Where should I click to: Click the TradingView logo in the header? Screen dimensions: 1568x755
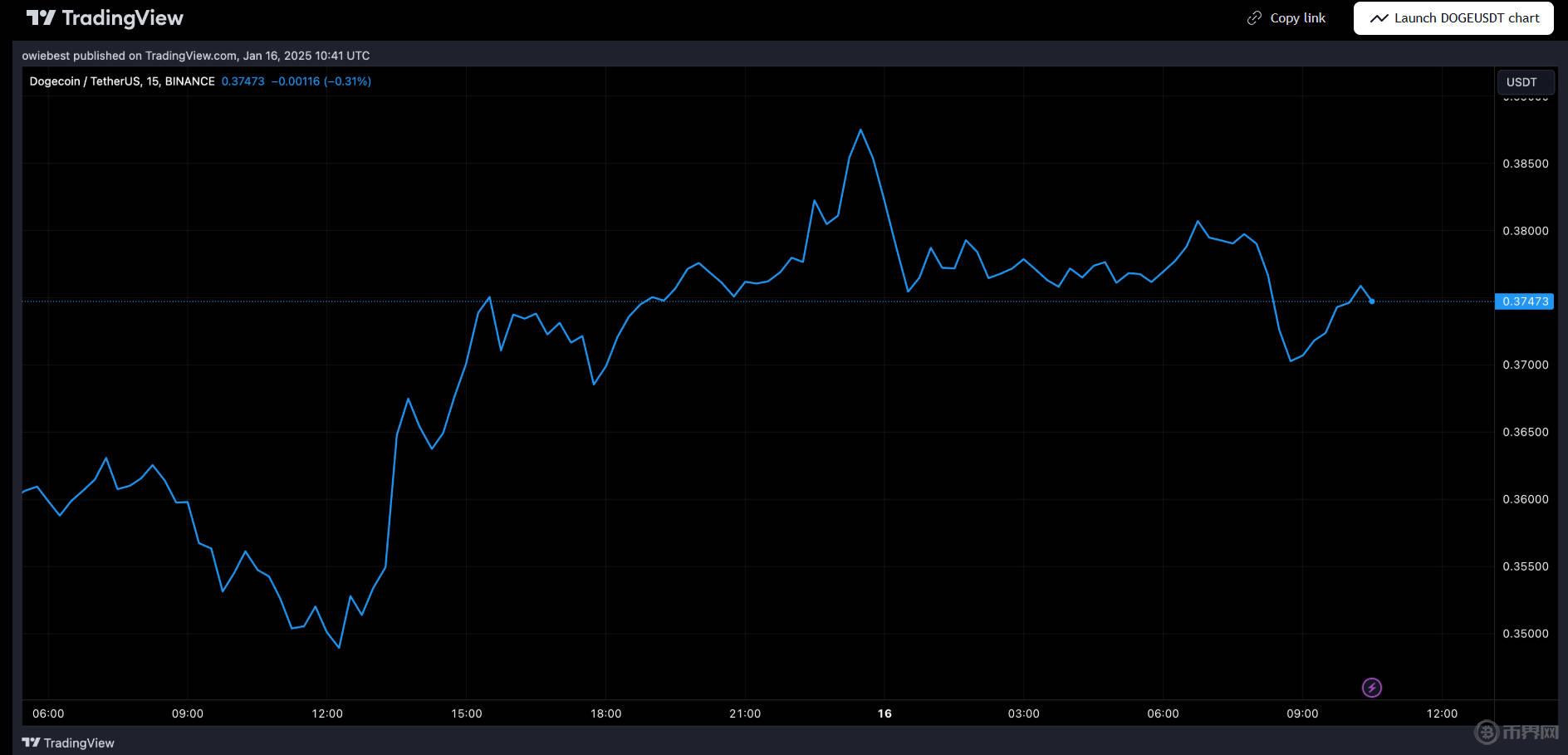tap(105, 18)
